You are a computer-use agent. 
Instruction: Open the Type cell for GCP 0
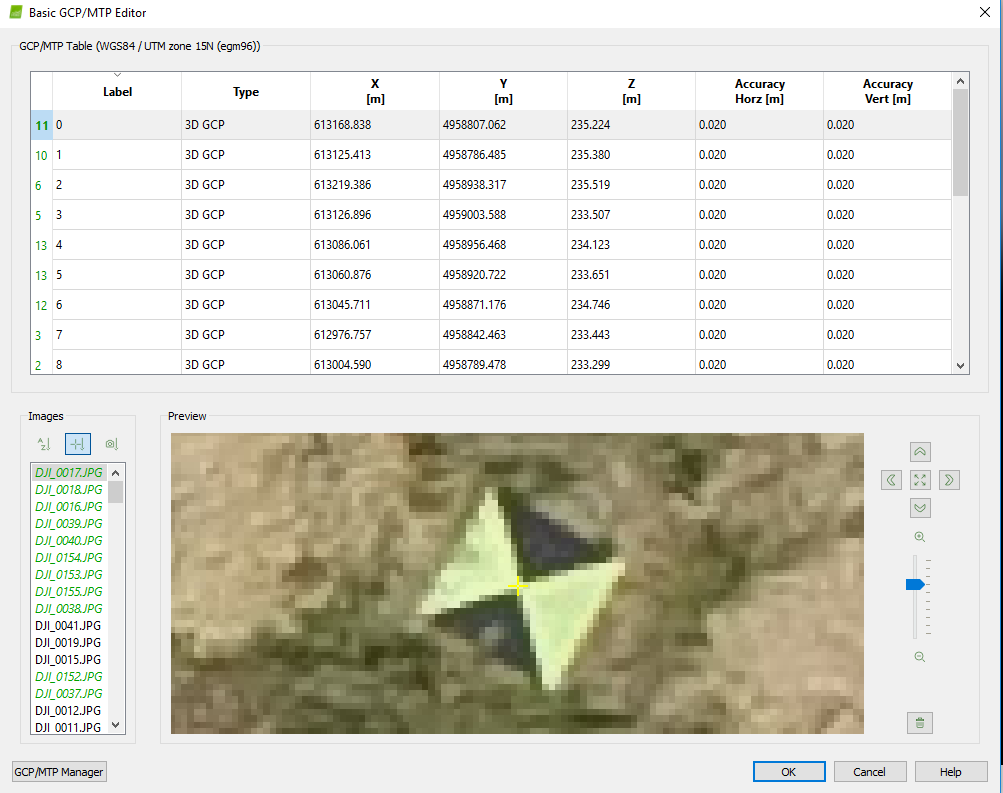tap(245, 125)
